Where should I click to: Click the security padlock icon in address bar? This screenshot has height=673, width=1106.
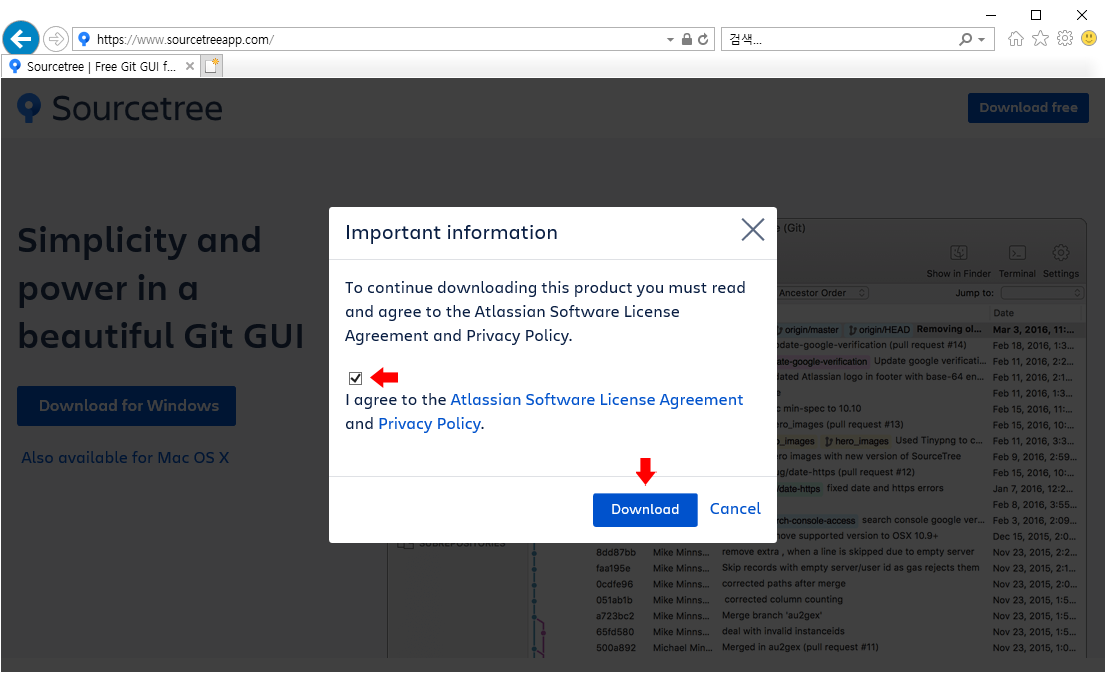point(686,40)
